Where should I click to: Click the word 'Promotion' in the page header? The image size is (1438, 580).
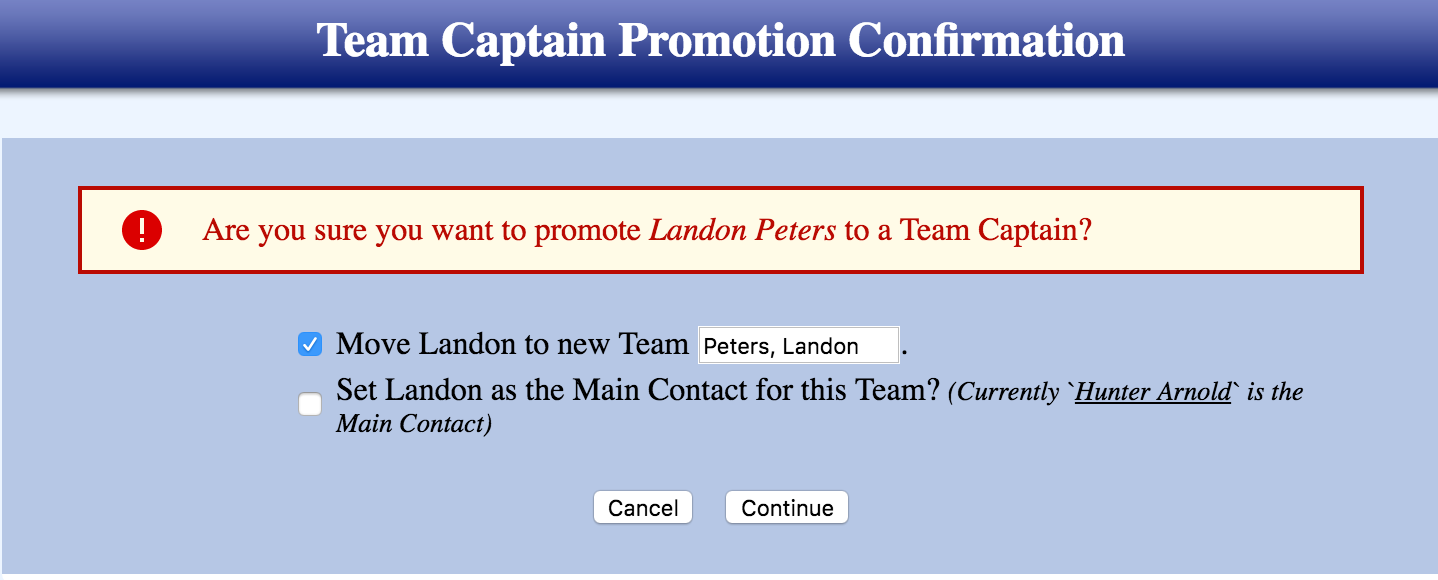[x=727, y=41]
